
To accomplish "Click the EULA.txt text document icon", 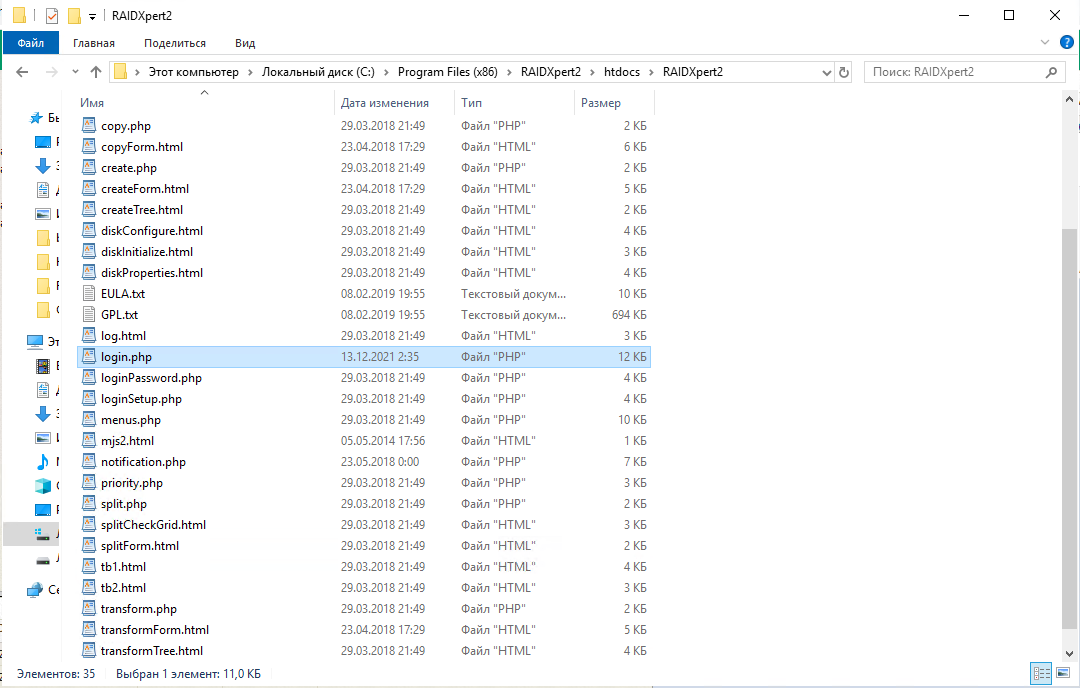I will click(x=89, y=293).
